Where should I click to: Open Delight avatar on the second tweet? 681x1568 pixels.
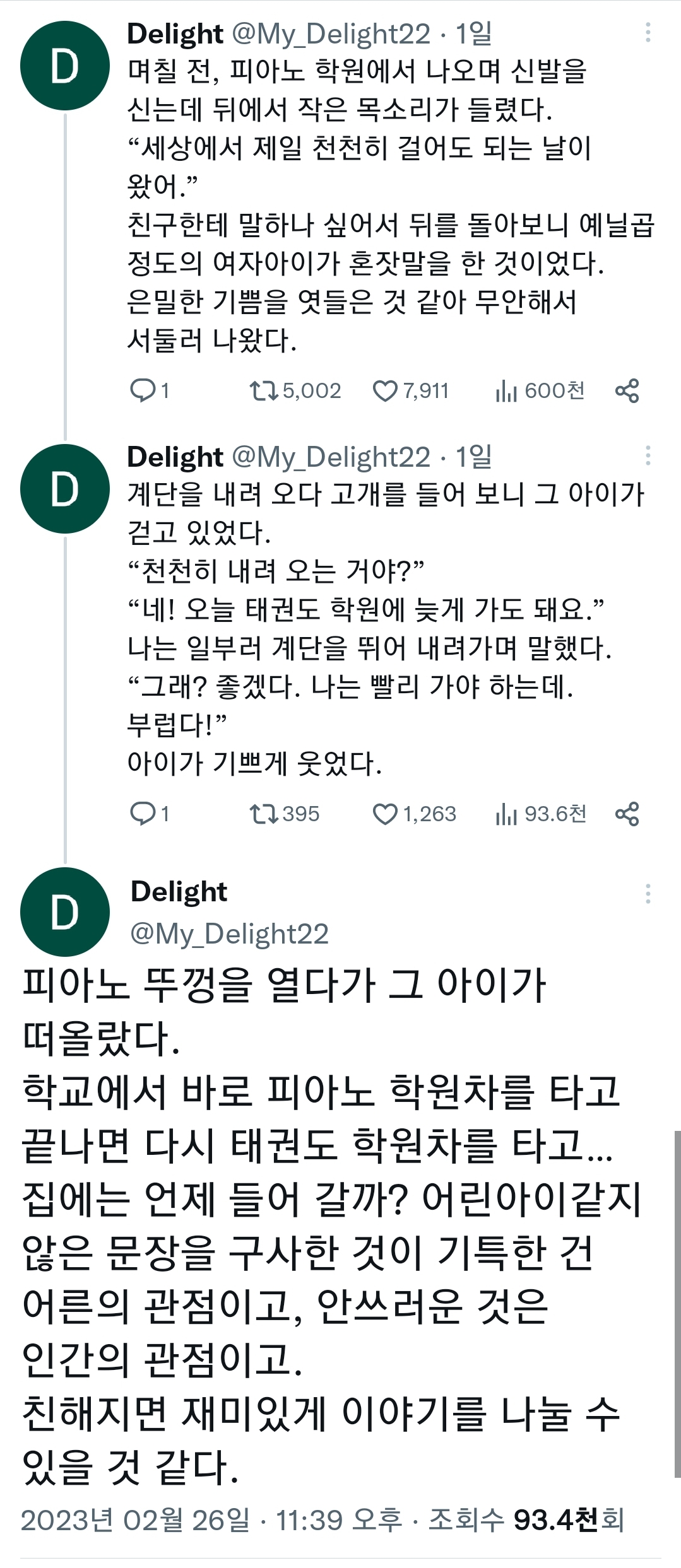point(65,489)
